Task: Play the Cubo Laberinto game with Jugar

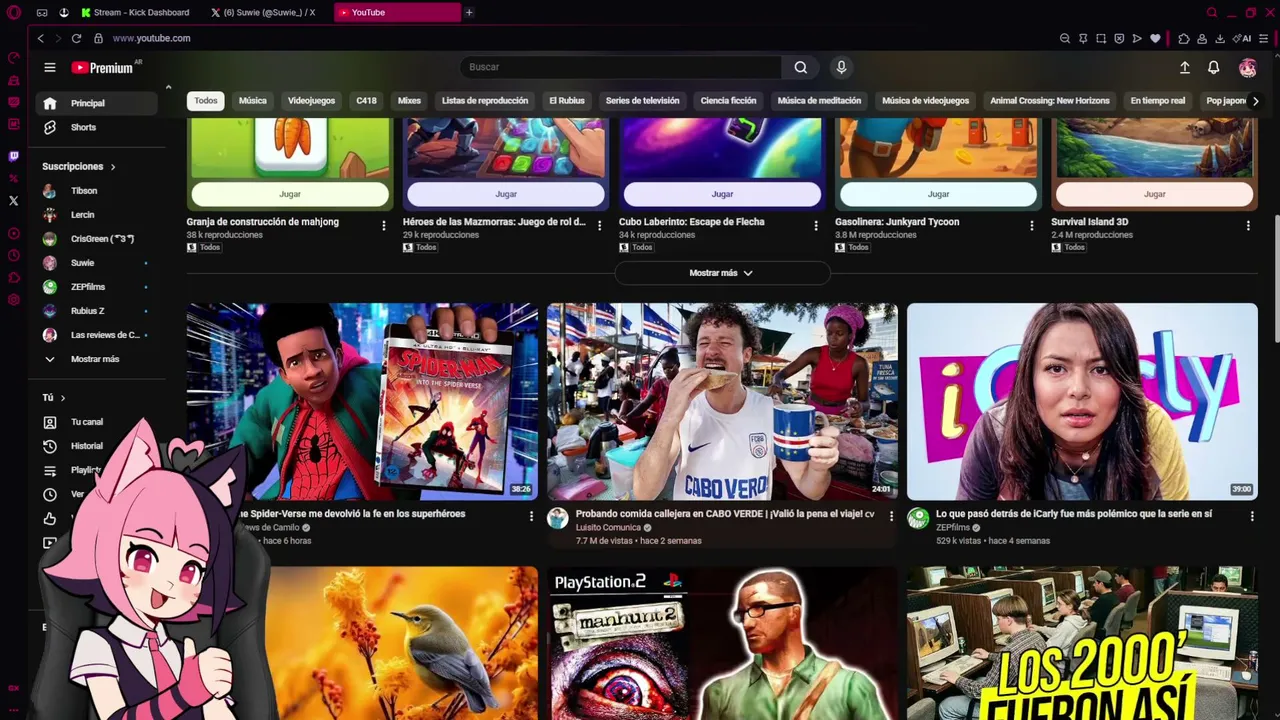Action: point(722,194)
